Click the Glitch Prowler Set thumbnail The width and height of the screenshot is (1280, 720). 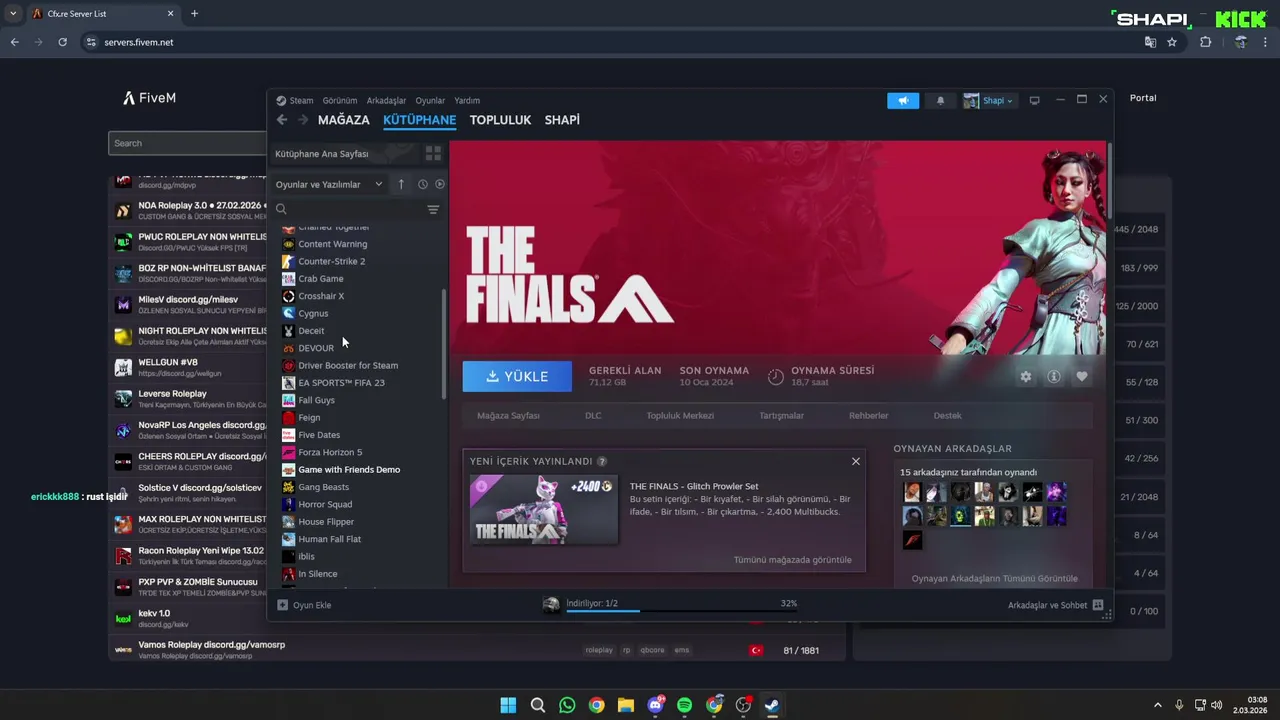click(x=544, y=510)
